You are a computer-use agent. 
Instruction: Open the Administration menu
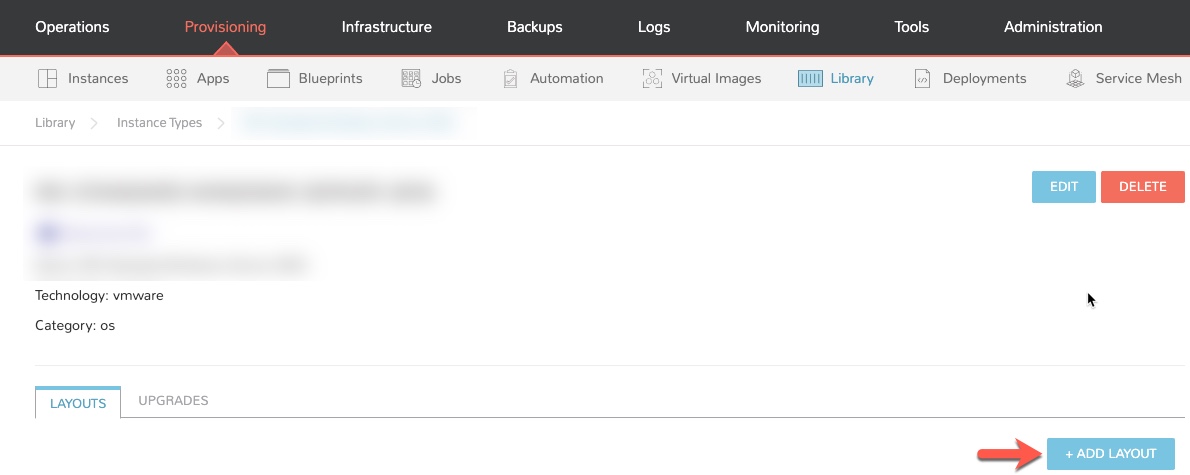pyautogui.click(x=1053, y=27)
